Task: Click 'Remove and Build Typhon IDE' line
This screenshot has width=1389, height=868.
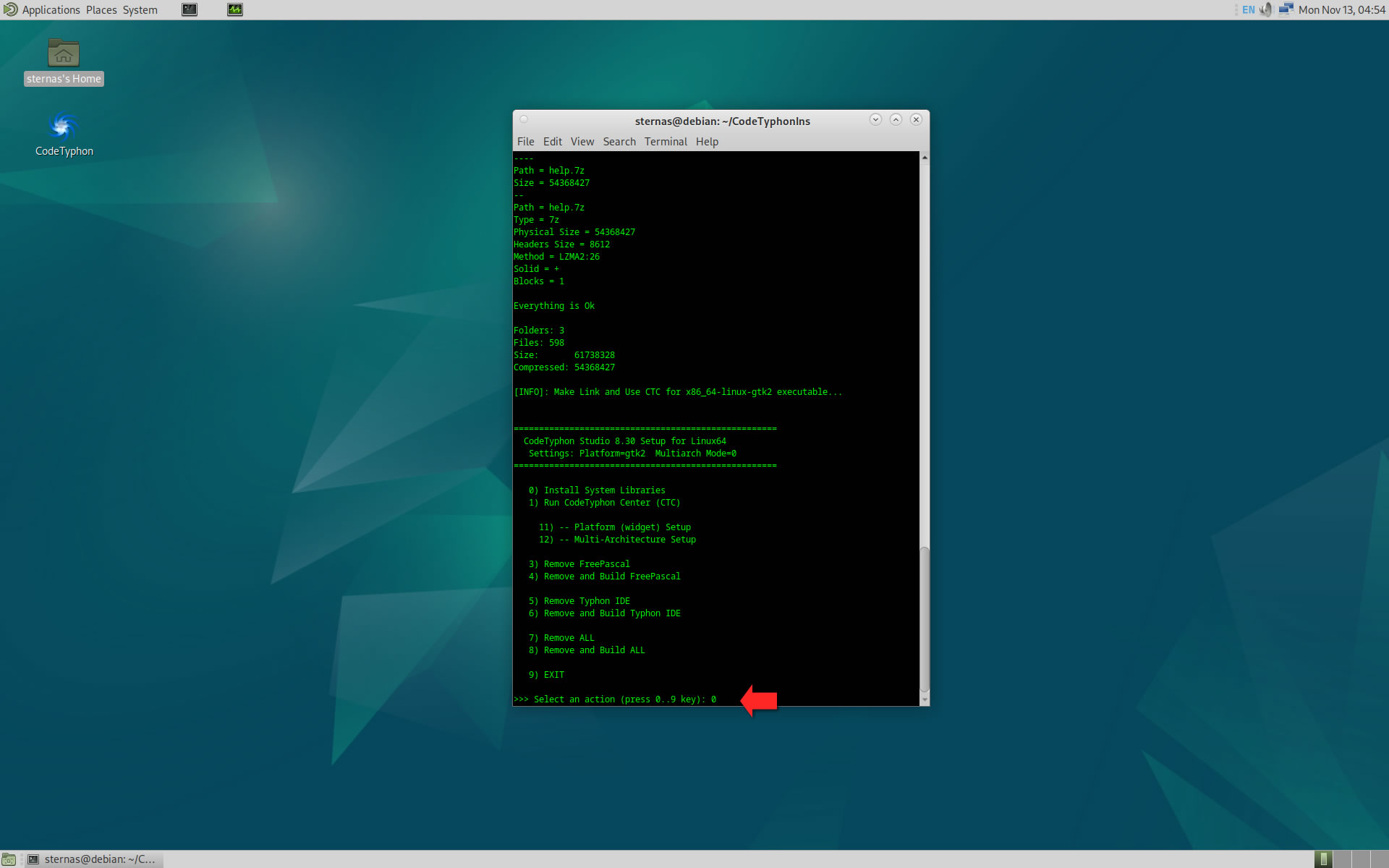Action: (604, 613)
